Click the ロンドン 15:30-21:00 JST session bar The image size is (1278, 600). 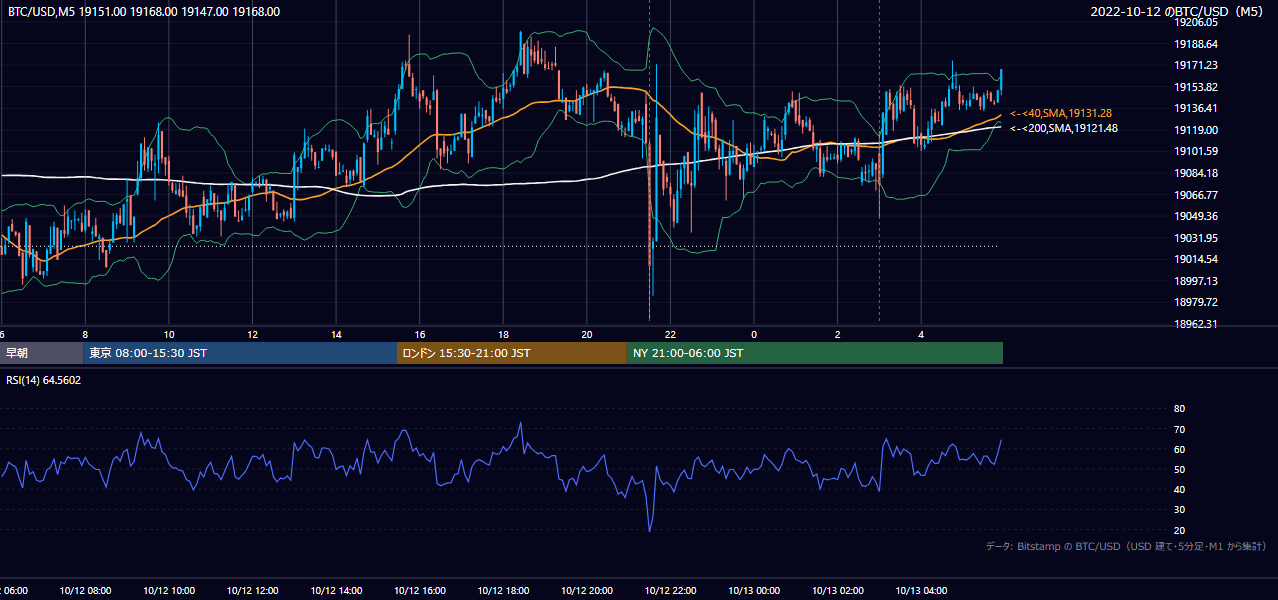512,353
